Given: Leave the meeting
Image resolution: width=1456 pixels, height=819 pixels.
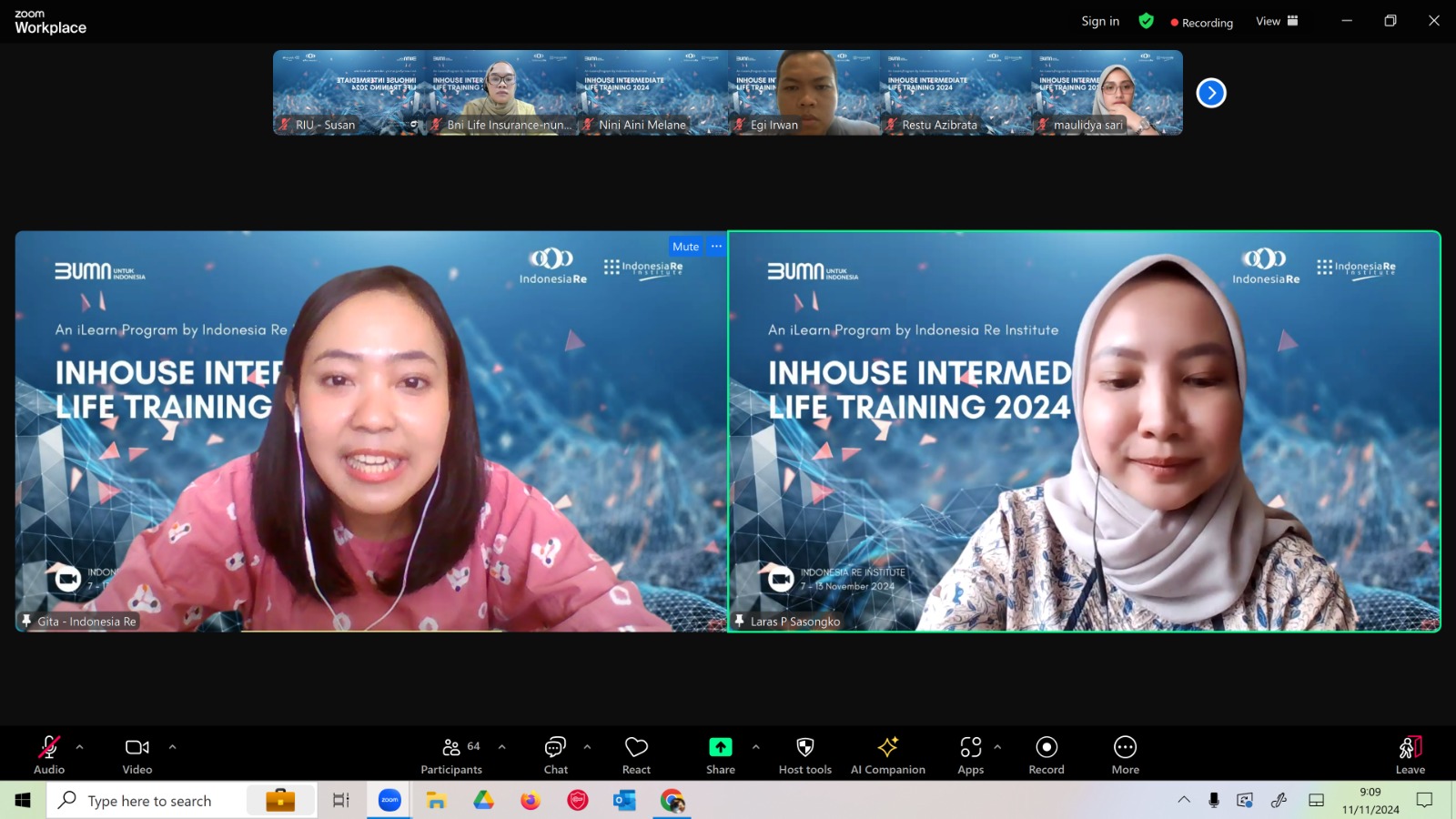Looking at the screenshot, I should pos(1410,755).
